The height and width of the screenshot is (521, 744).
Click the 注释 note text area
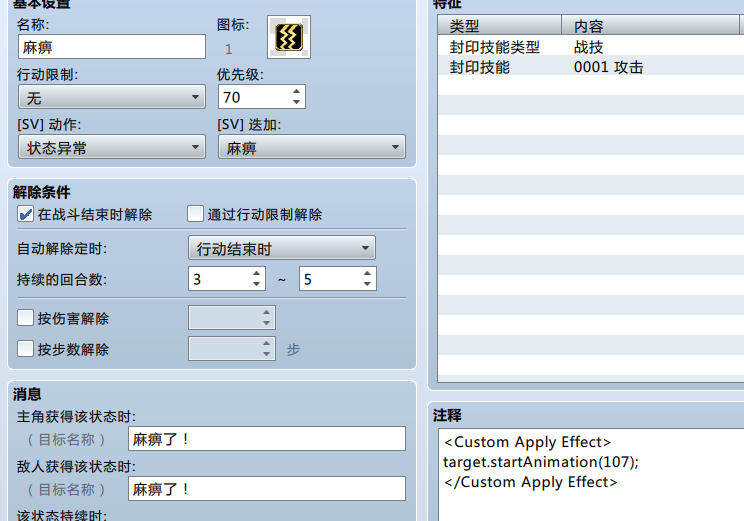pyautogui.click(x=591, y=474)
